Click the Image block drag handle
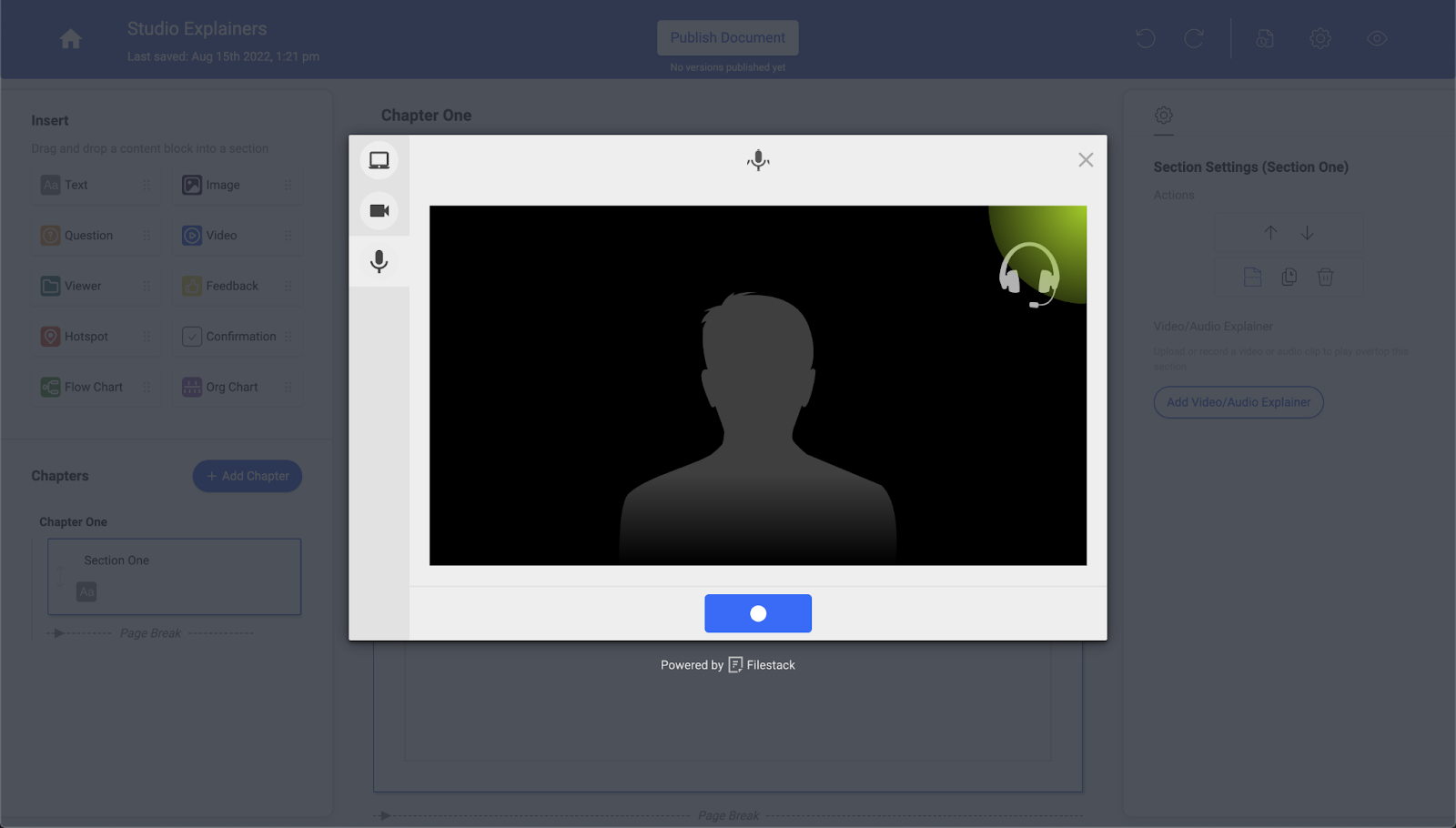The height and width of the screenshot is (828, 1456). click(288, 185)
